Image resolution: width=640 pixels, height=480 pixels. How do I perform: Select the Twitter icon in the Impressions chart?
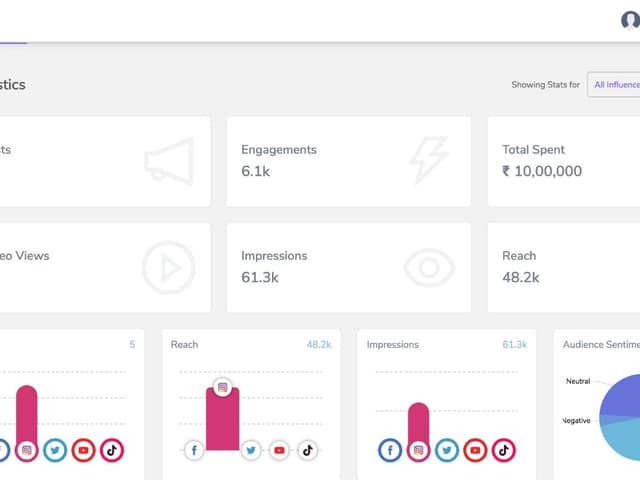tap(447, 450)
